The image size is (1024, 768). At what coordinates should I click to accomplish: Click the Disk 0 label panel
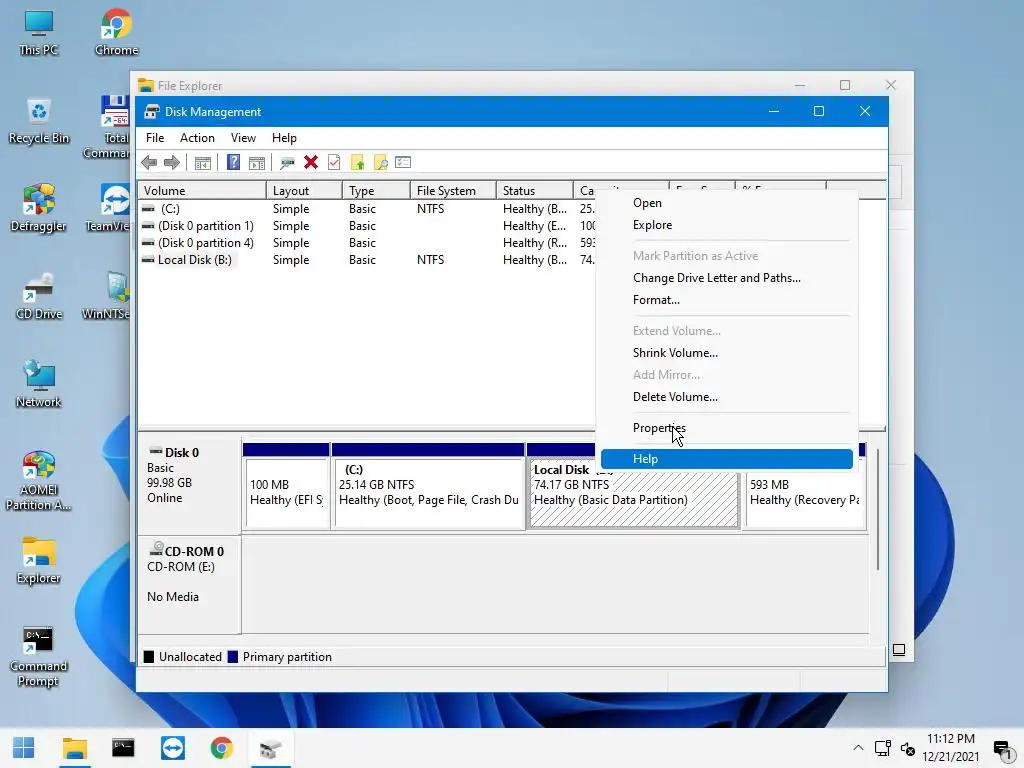click(x=189, y=486)
